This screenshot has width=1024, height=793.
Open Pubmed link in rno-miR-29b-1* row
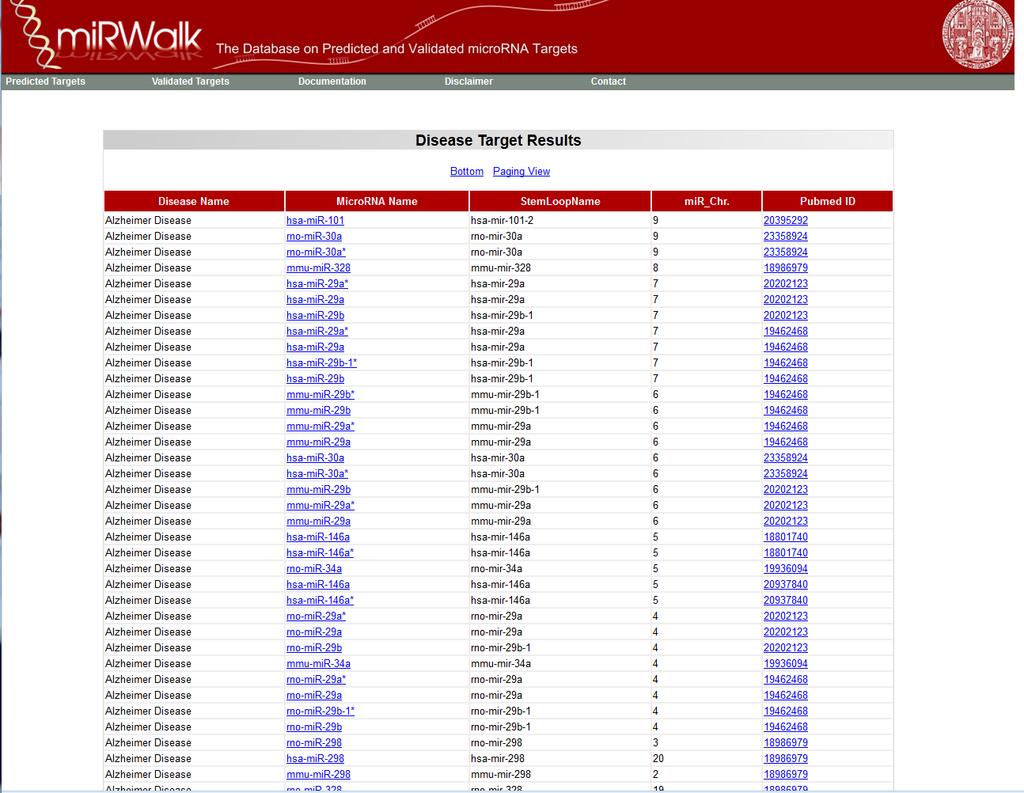click(786, 711)
